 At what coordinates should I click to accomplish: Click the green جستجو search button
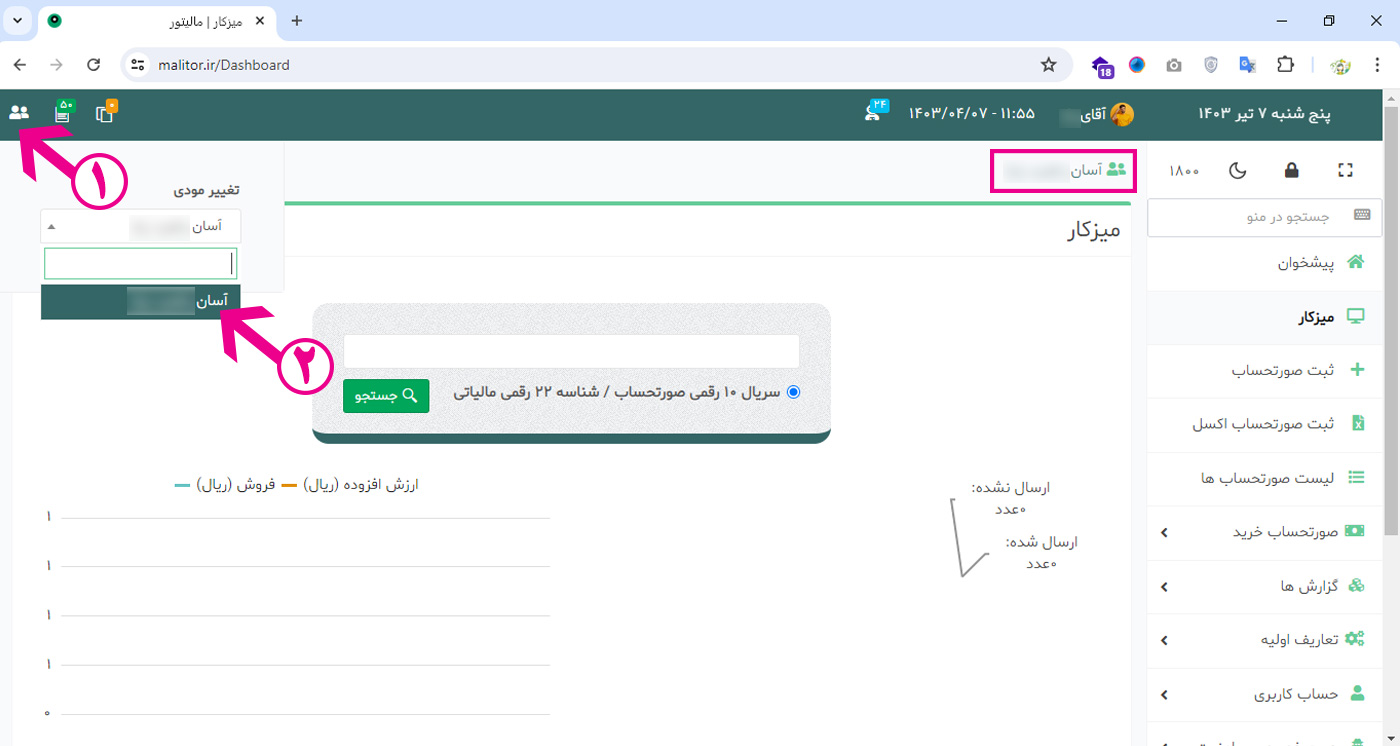pyautogui.click(x=386, y=396)
